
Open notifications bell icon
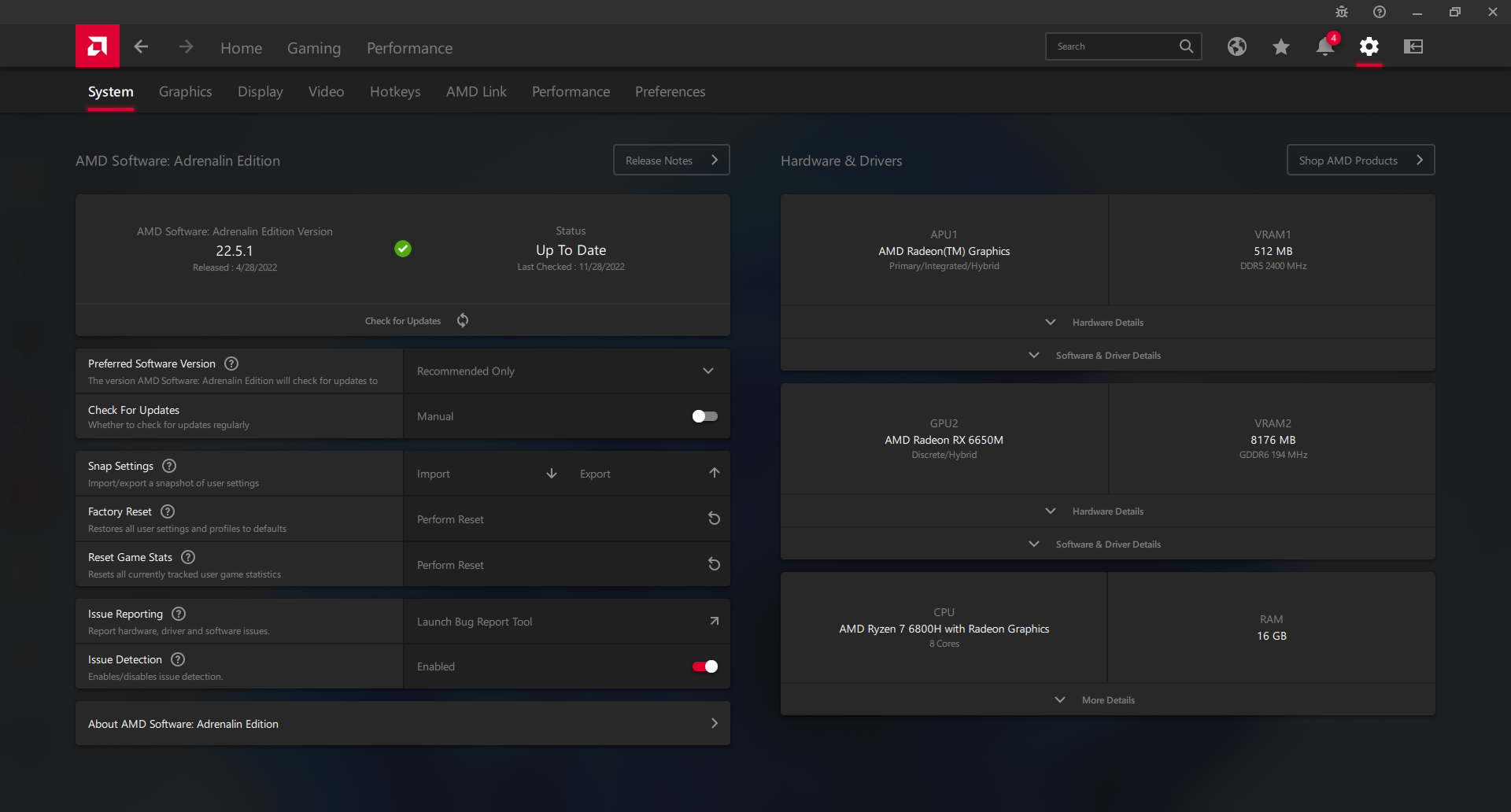point(1325,46)
